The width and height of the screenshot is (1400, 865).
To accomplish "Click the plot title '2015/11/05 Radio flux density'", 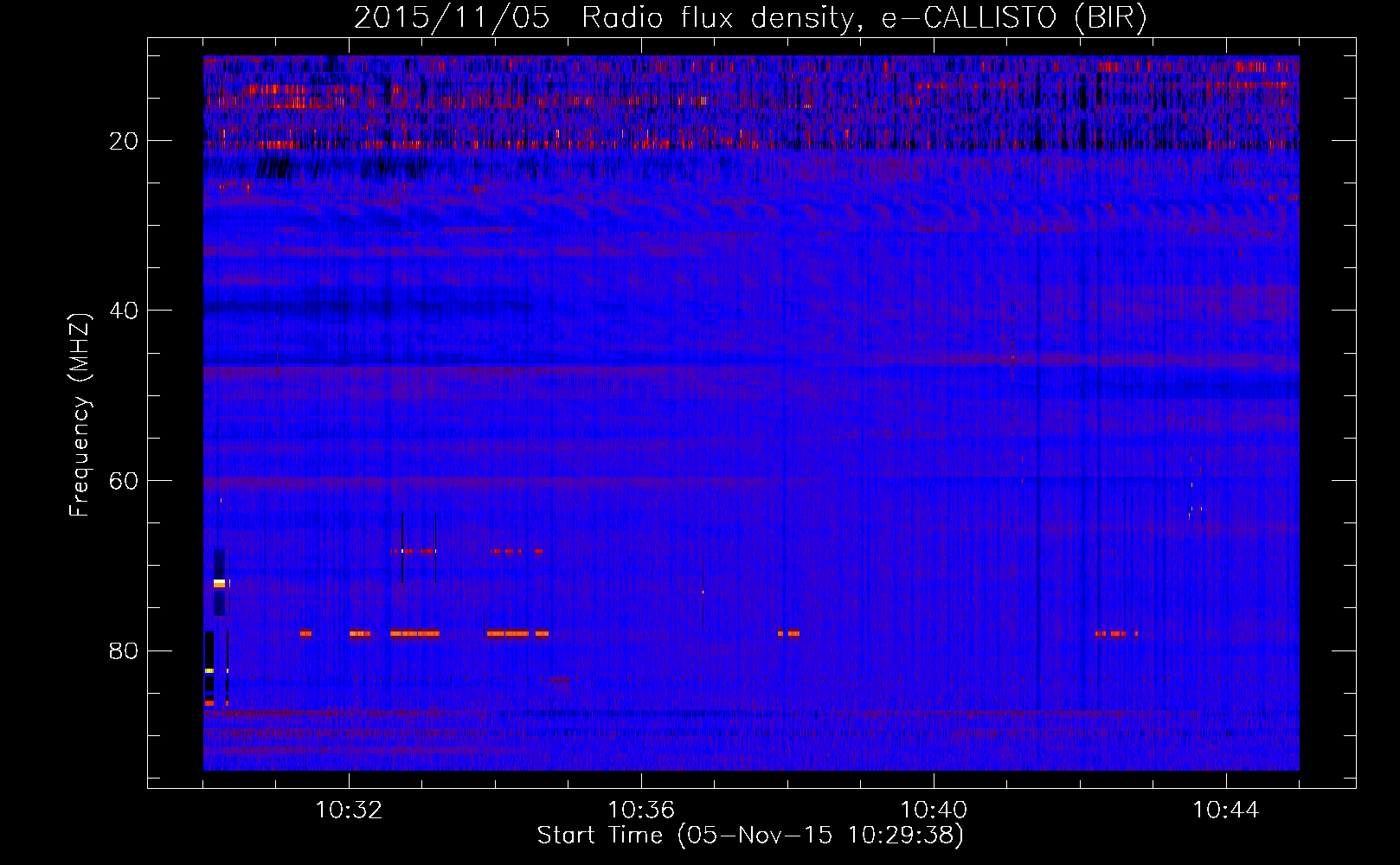I will point(750,17).
